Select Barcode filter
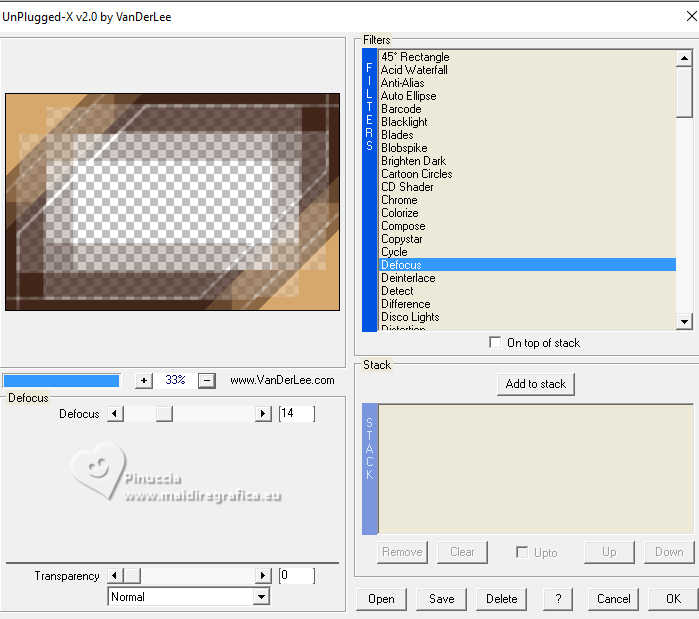The height and width of the screenshot is (619, 699). coord(527,109)
